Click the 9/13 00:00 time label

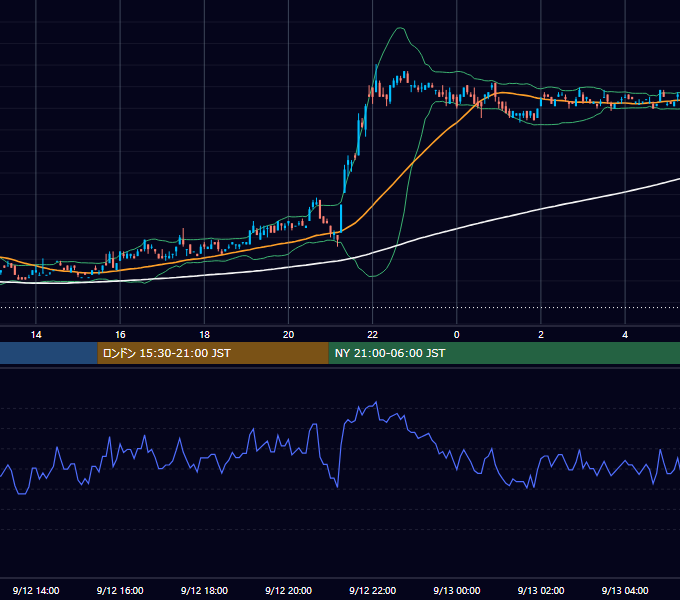457,590
